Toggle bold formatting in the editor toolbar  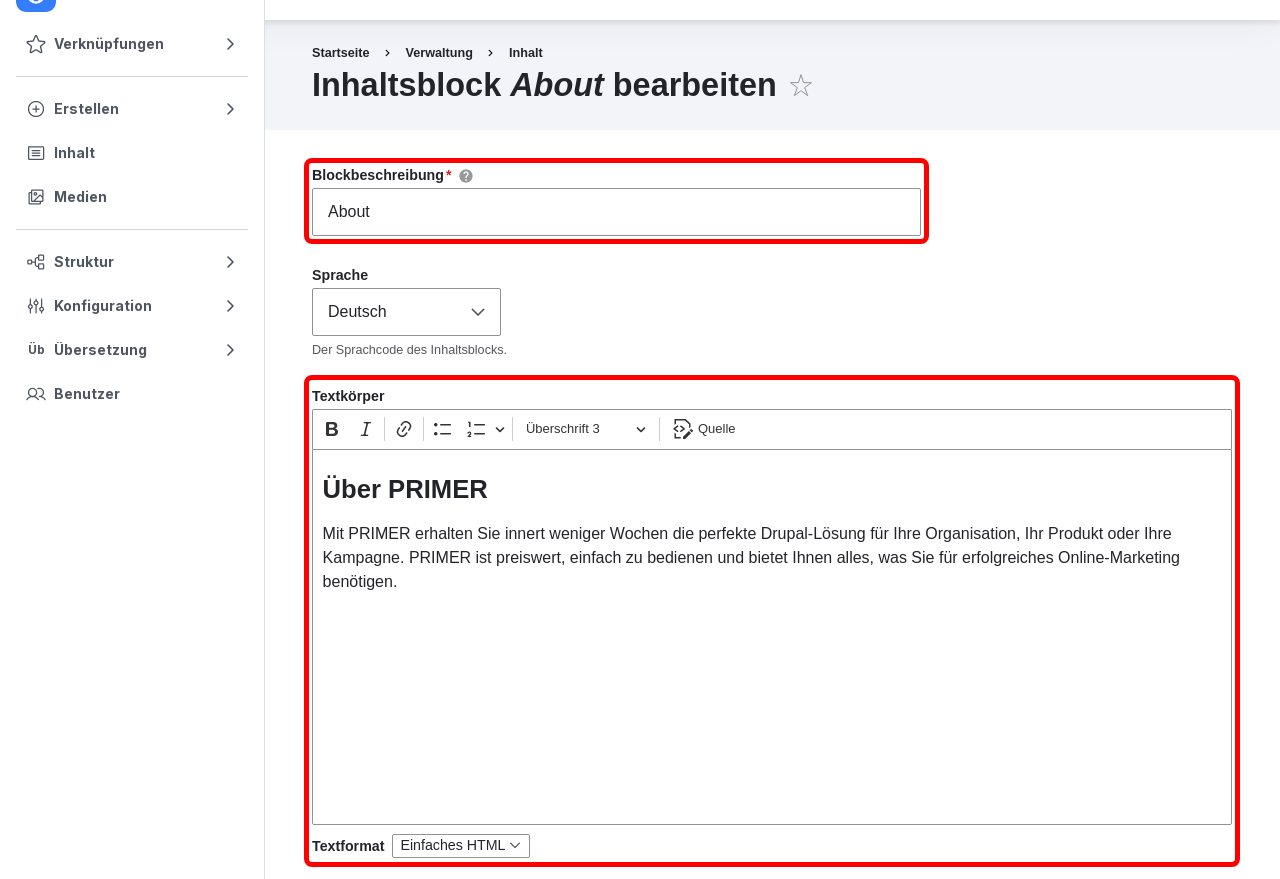pos(332,429)
